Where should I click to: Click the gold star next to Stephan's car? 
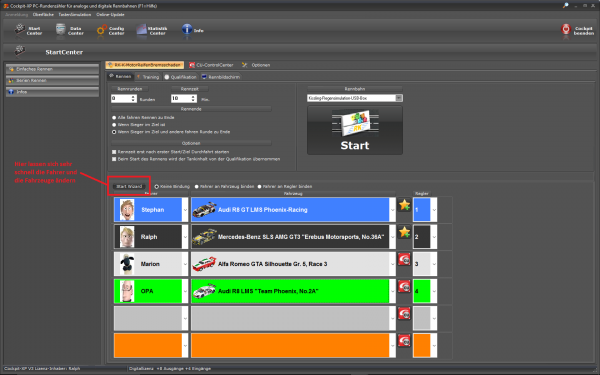(404, 205)
